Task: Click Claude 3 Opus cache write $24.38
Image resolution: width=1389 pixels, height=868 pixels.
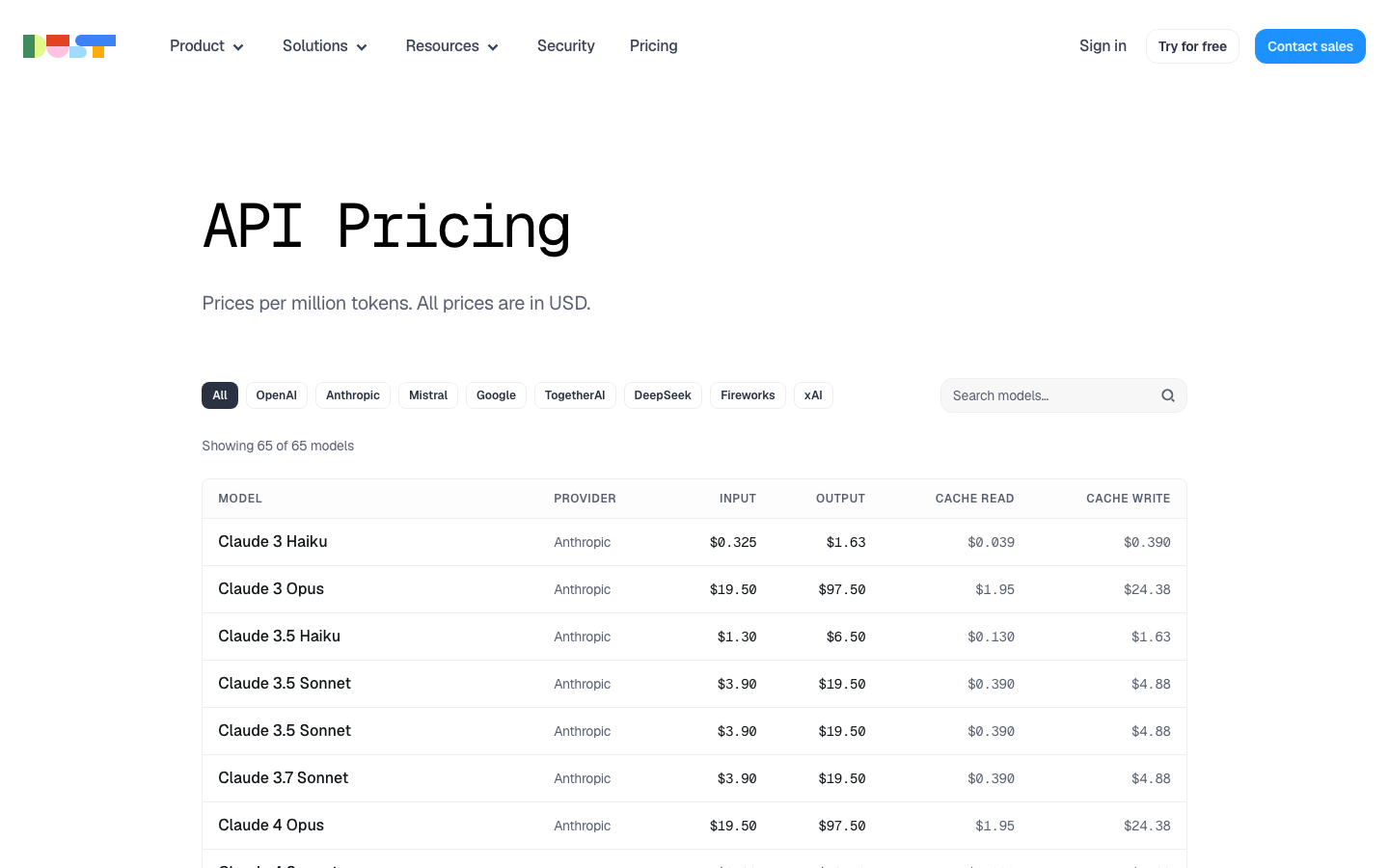Action: tap(1147, 589)
